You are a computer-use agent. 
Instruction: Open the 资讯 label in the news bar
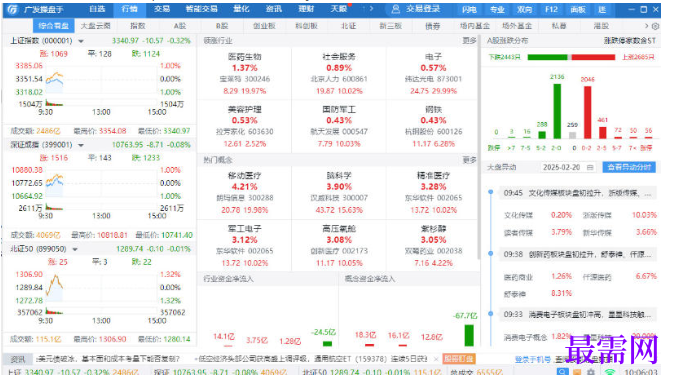18,359
